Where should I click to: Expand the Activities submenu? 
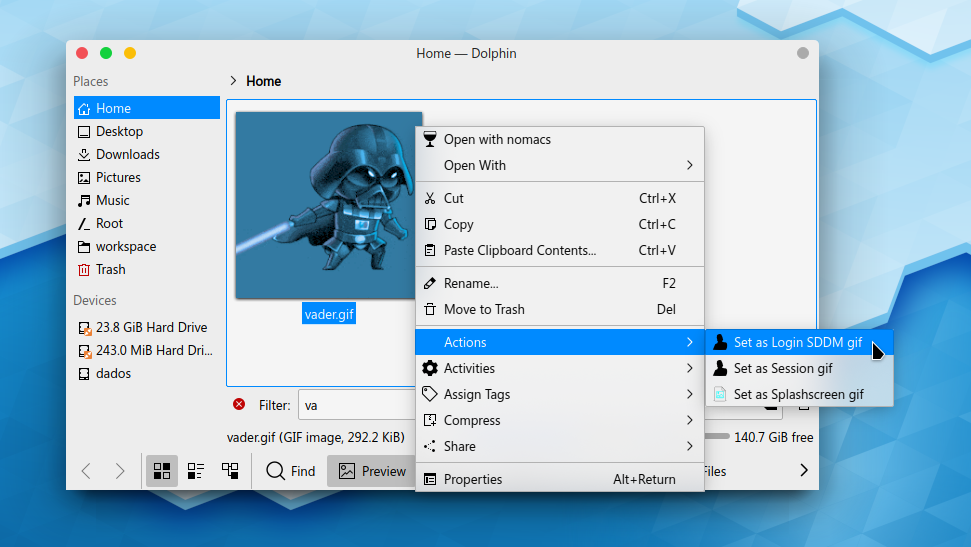click(x=560, y=368)
